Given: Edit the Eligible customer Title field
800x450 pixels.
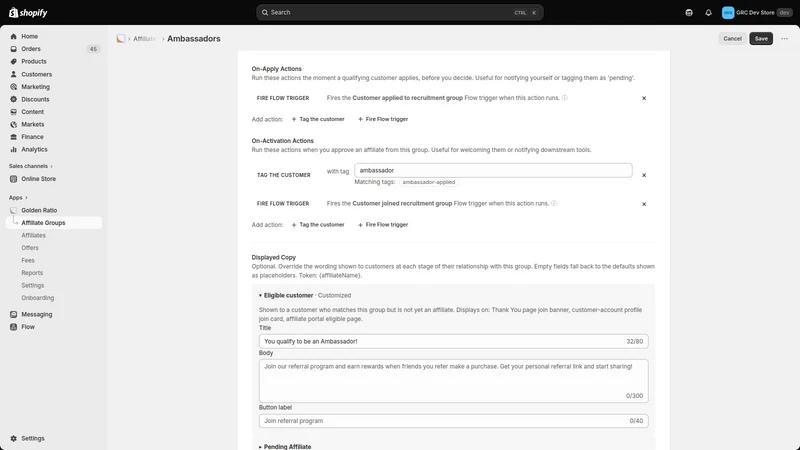Looking at the screenshot, I should coord(454,341).
